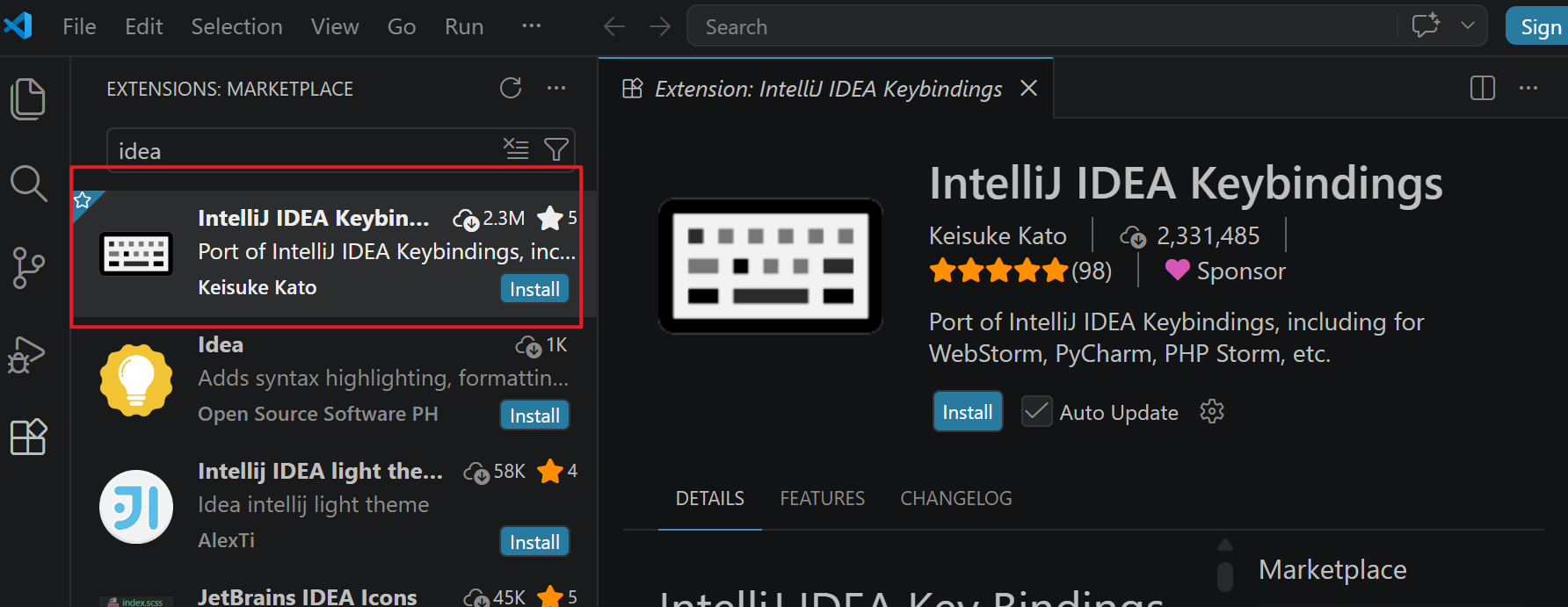Open the Run menu
Viewport: 1568px width, 607px height.
[x=464, y=27]
